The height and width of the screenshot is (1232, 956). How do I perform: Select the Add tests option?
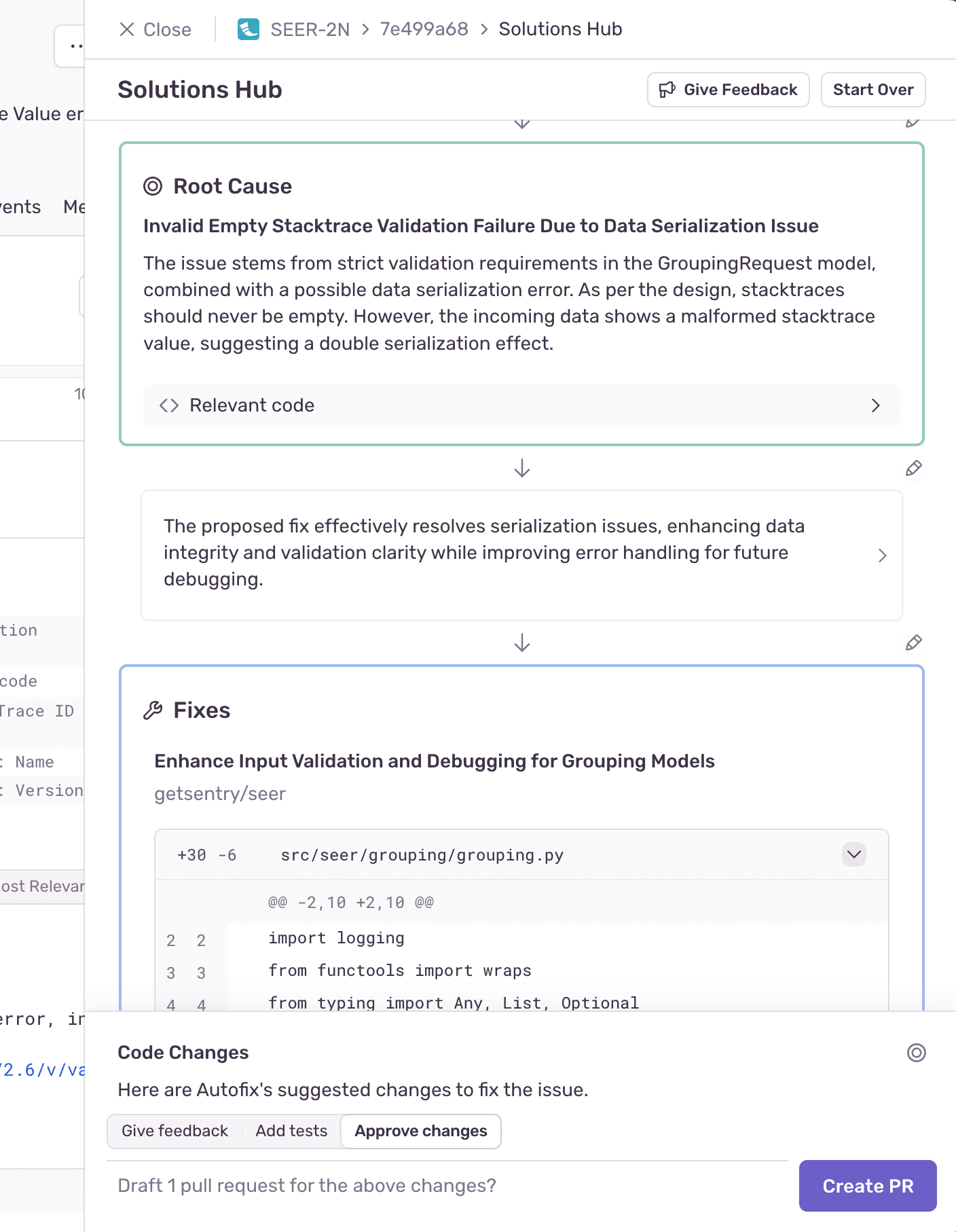tap(291, 1131)
